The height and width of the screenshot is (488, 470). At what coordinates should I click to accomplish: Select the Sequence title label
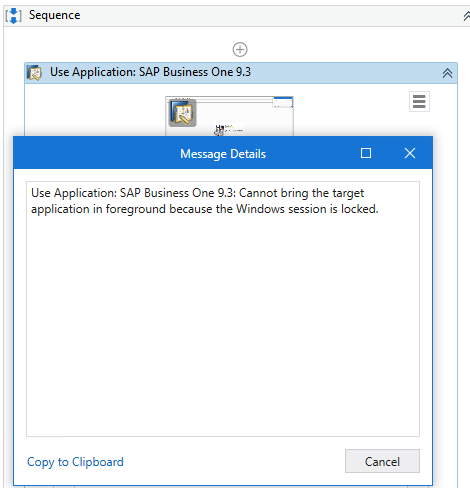coord(54,15)
